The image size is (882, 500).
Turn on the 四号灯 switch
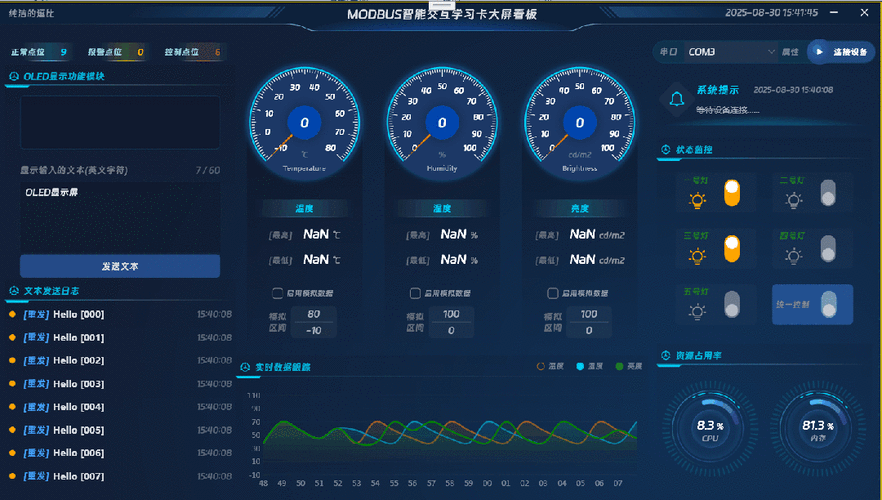pos(828,249)
